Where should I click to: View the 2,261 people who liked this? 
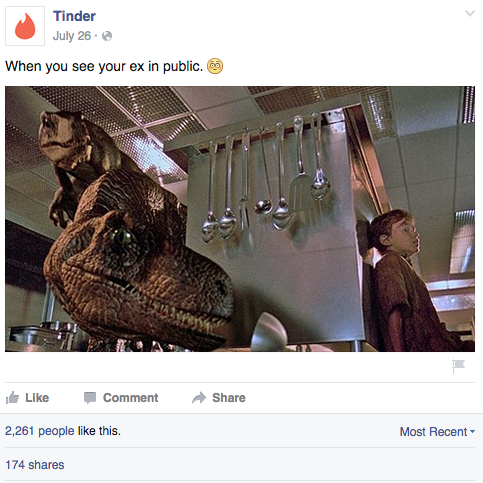40,431
